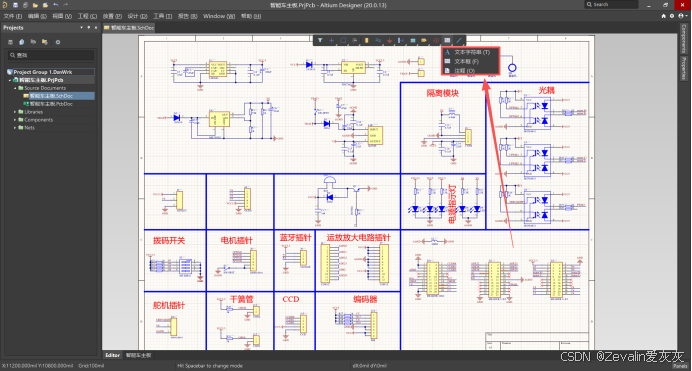
Task: Click the Save All documents icon
Action: pos(25,5)
